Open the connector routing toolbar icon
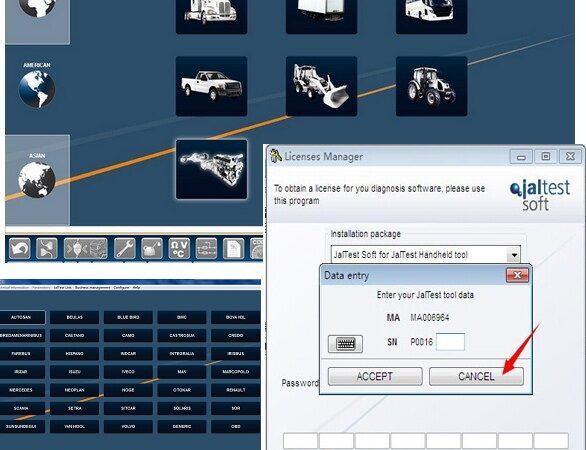Image resolution: width=586 pixels, height=450 pixels. [x=47, y=249]
